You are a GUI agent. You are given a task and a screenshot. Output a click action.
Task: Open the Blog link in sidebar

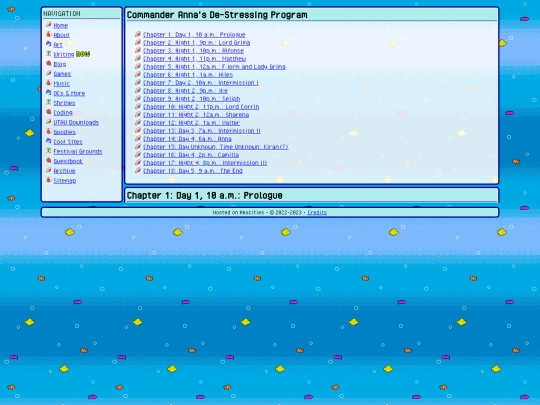coord(60,64)
